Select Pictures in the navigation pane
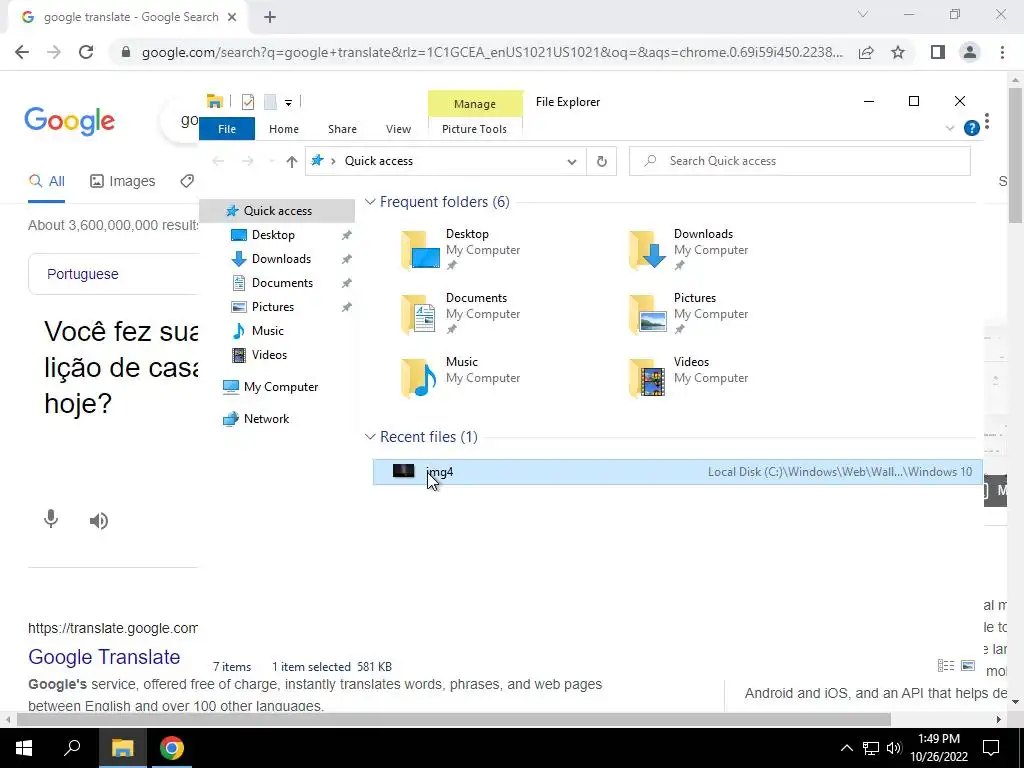This screenshot has height=768, width=1024. (272, 307)
